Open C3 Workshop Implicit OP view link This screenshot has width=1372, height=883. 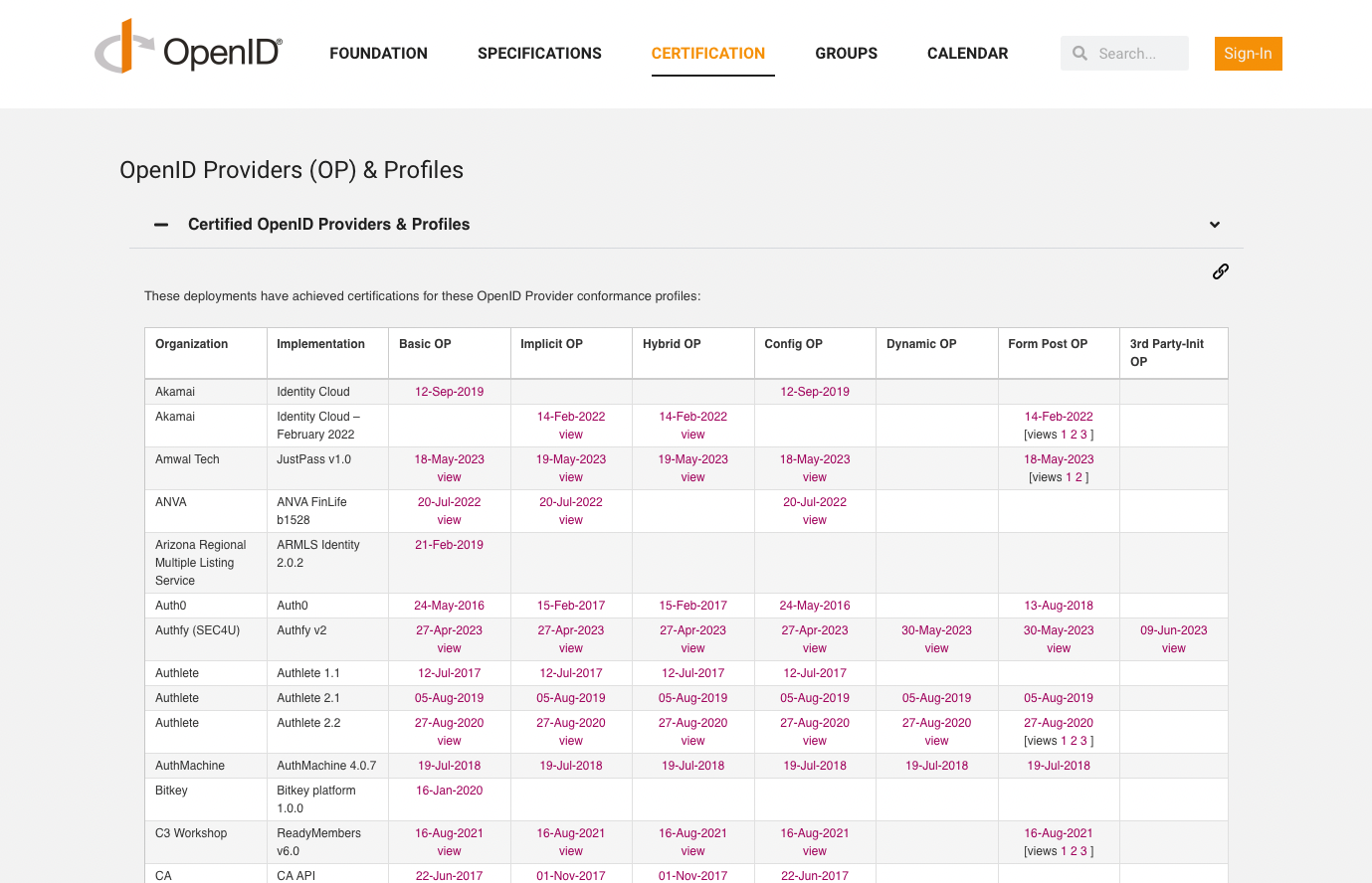571,851
